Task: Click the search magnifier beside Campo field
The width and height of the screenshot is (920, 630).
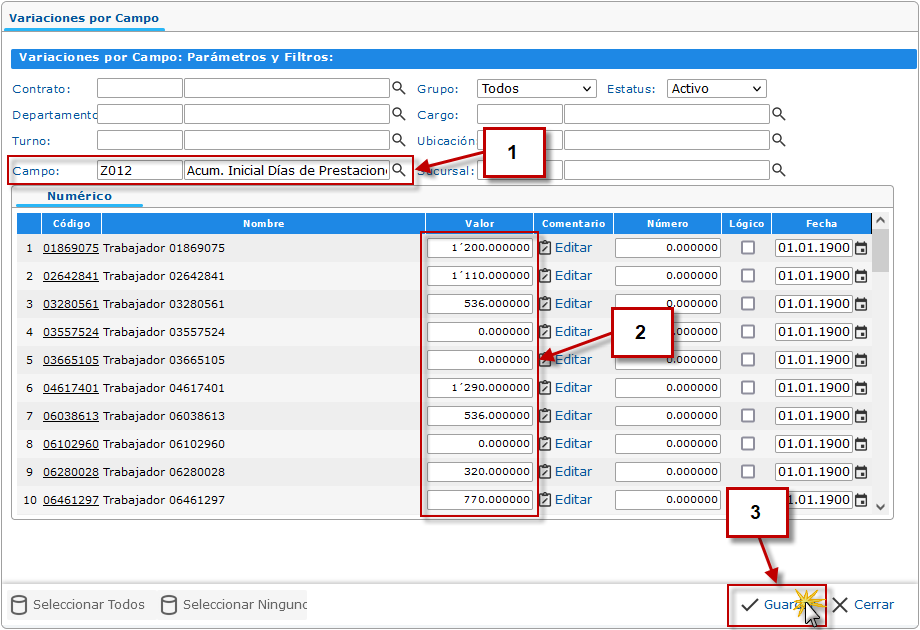Action: click(398, 170)
